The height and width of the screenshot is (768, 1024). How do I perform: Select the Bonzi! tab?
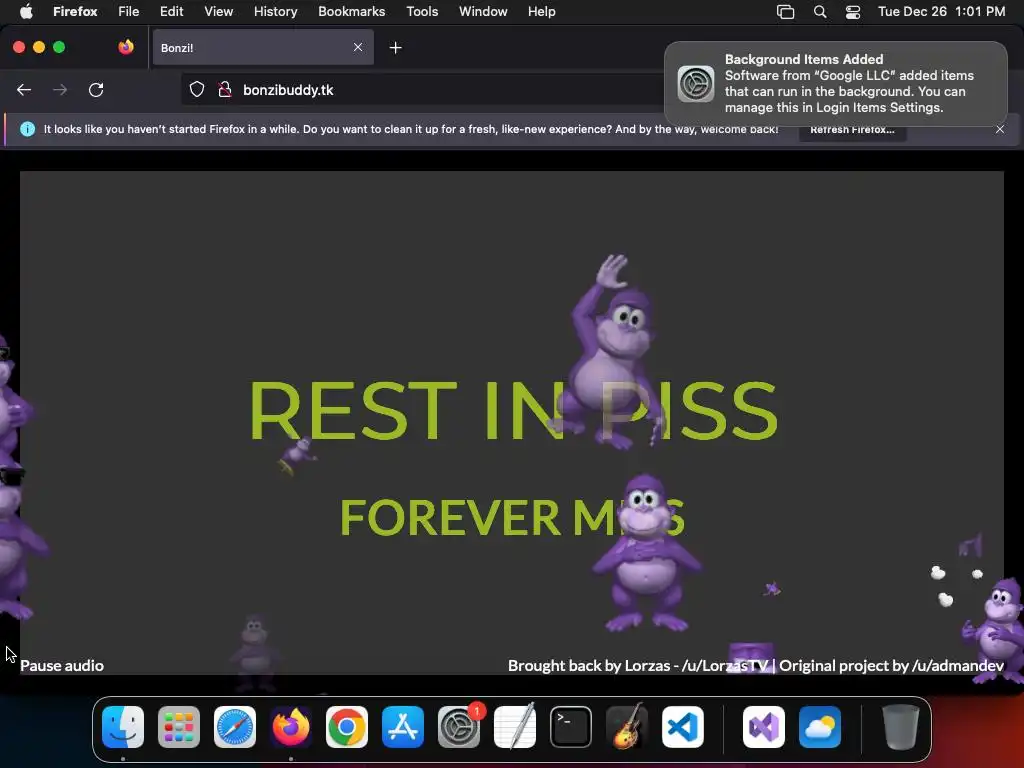(x=263, y=48)
